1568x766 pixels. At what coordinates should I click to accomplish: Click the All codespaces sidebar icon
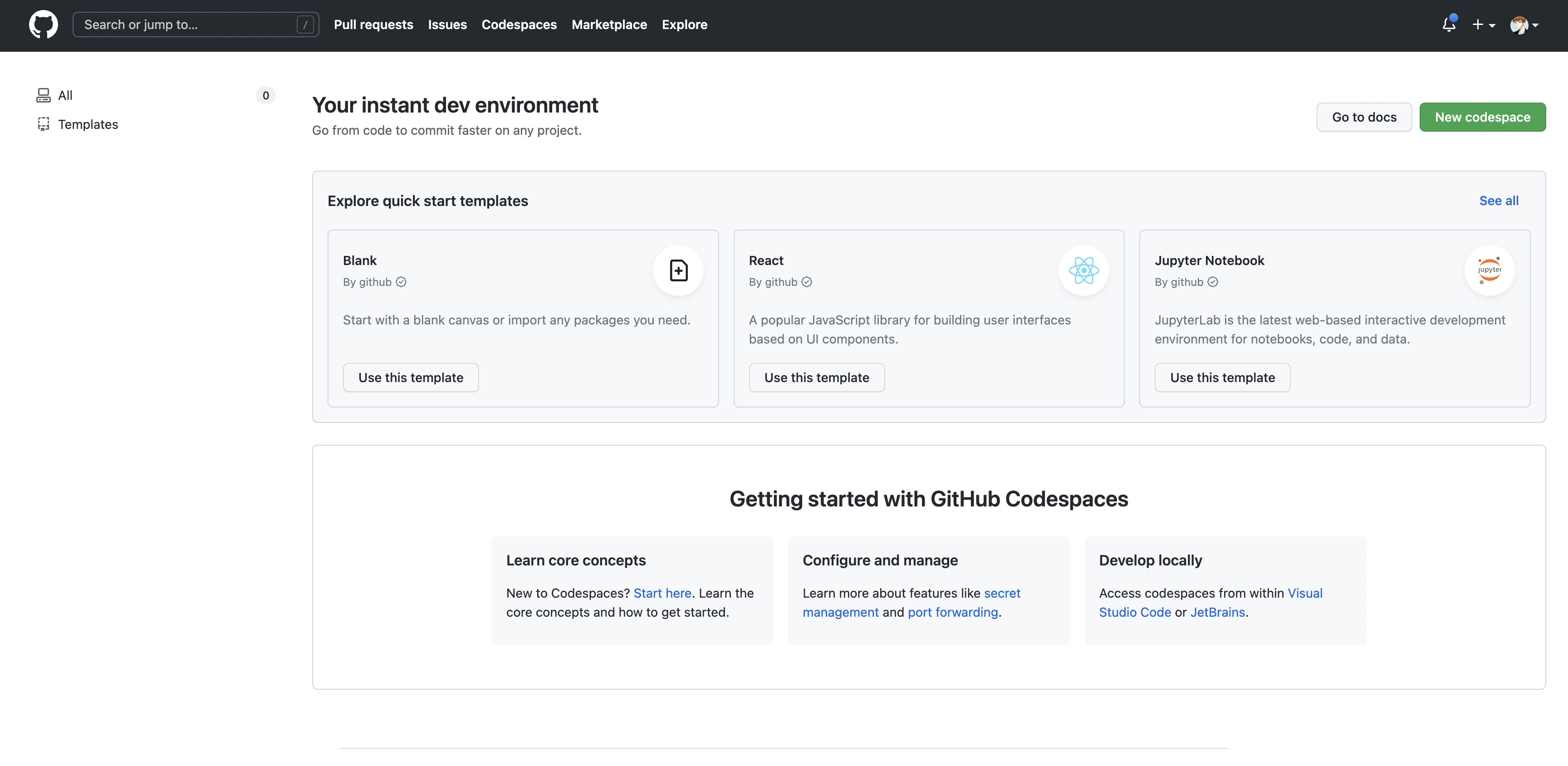coord(43,96)
